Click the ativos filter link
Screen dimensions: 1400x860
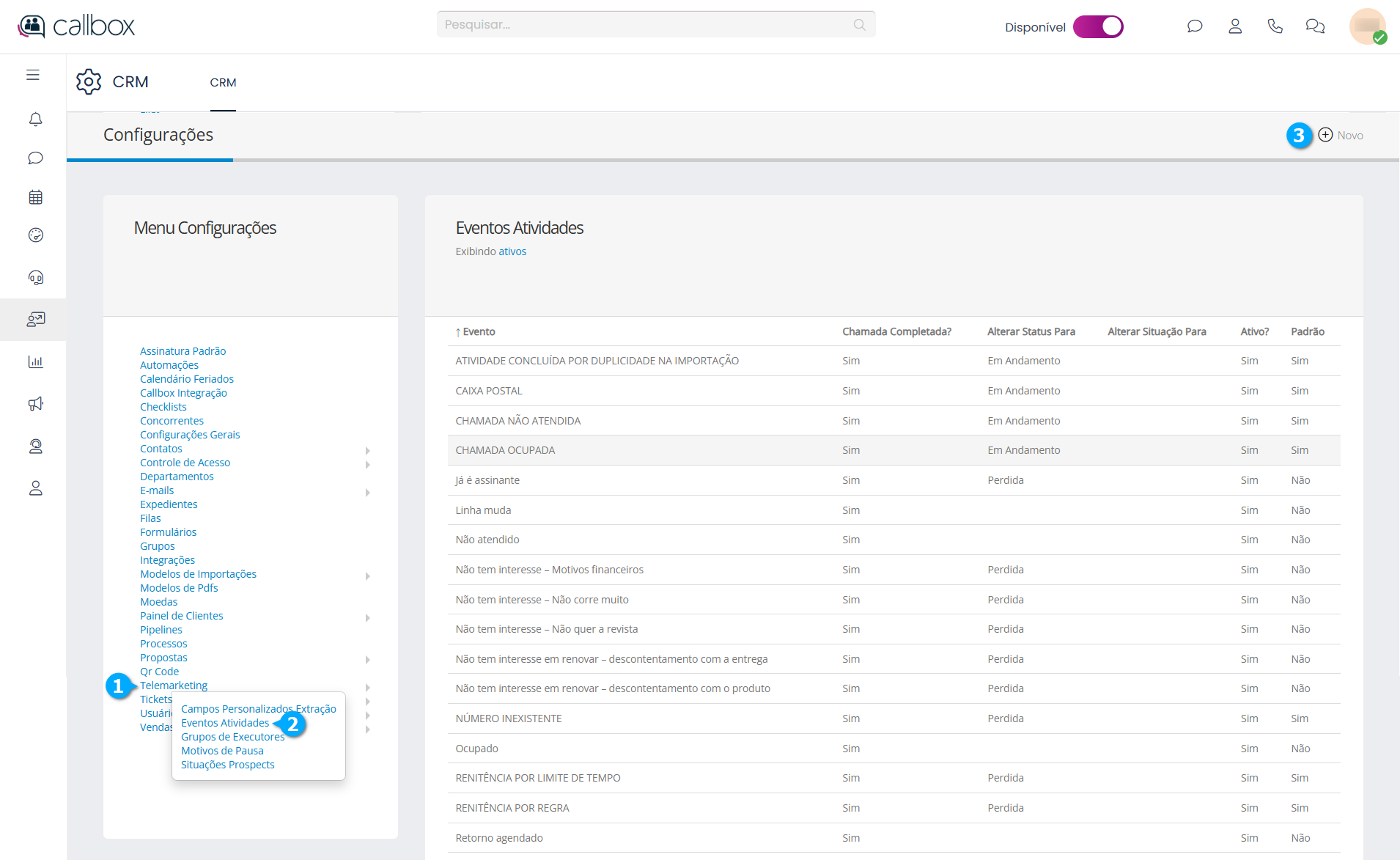(512, 251)
